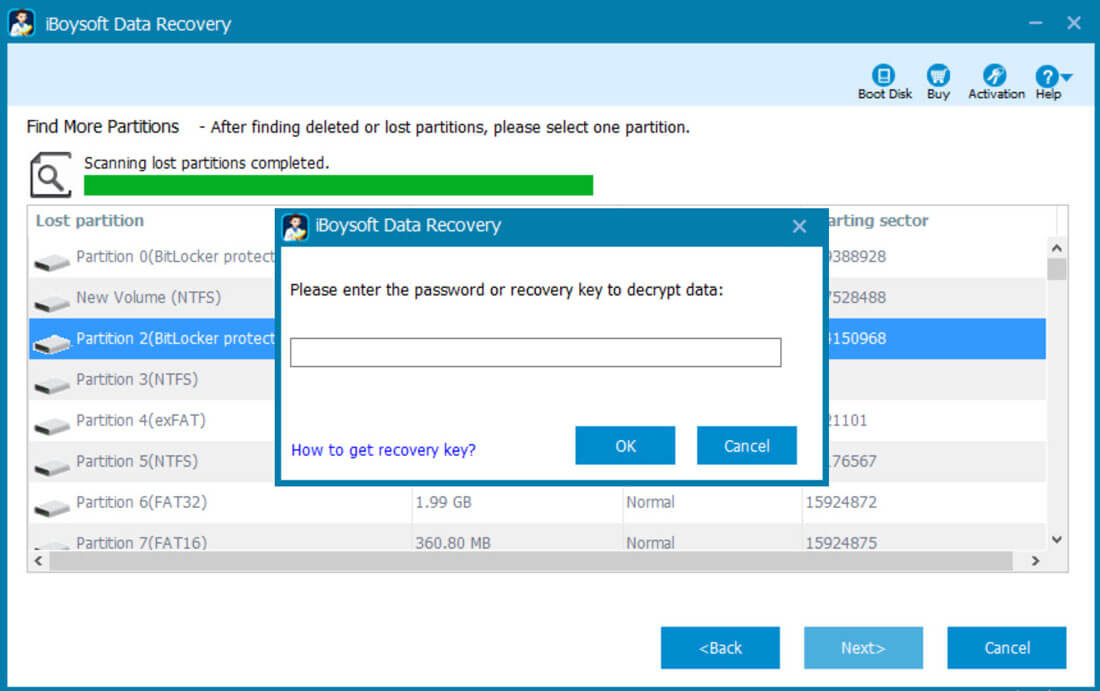
Task: Click the green scan progress bar
Action: tap(338, 185)
